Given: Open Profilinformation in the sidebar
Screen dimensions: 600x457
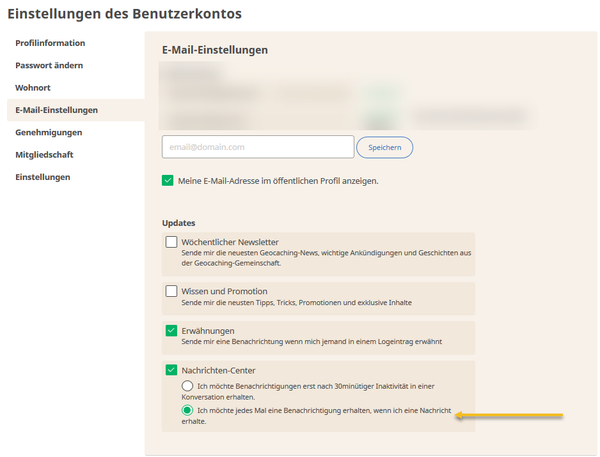Looking at the screenshot, I should [x=50, y=43].
